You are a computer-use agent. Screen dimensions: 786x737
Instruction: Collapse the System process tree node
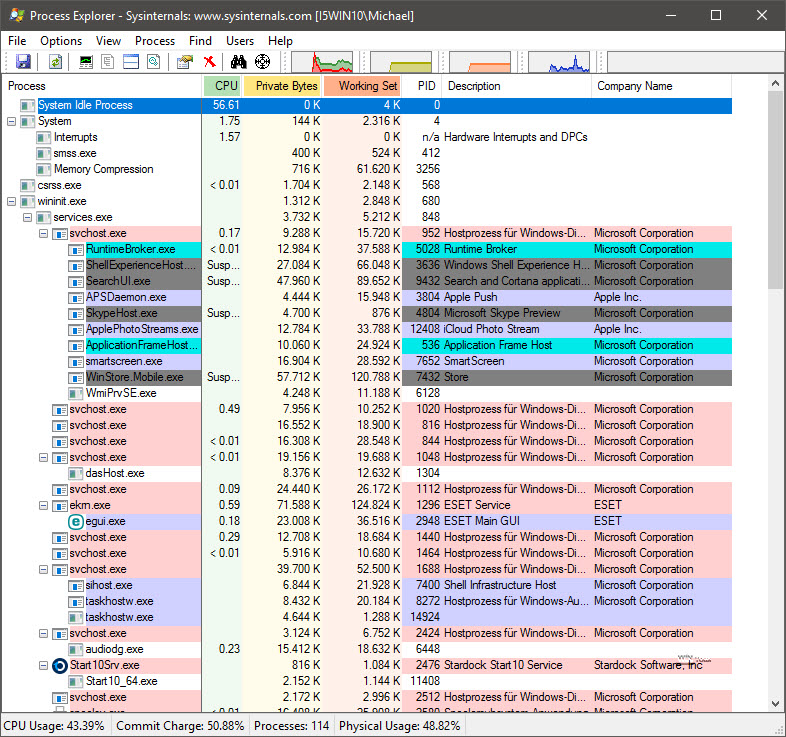click(x=11, y=121)
